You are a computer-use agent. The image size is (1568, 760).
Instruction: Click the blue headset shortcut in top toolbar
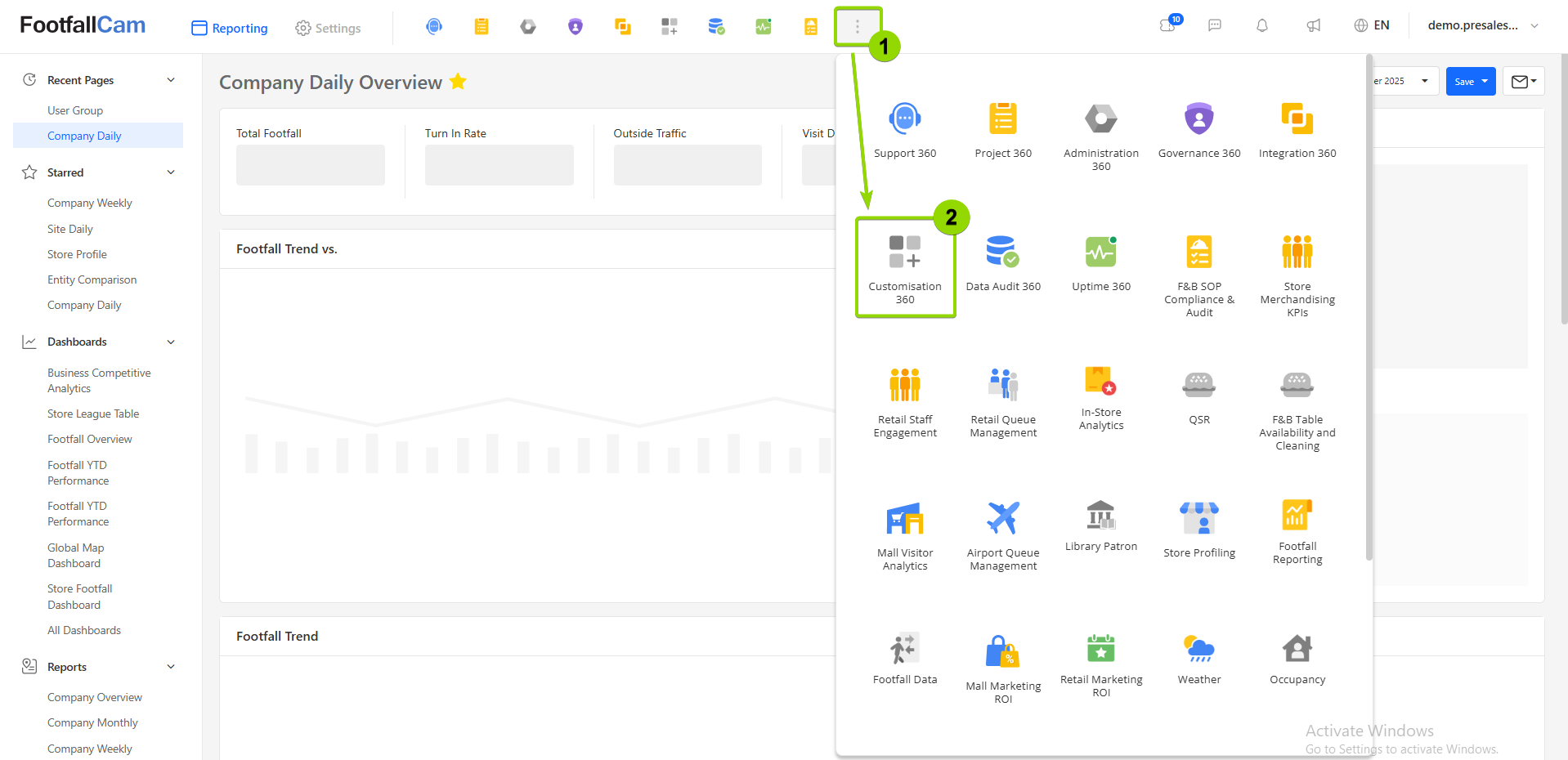coord(434,27)
